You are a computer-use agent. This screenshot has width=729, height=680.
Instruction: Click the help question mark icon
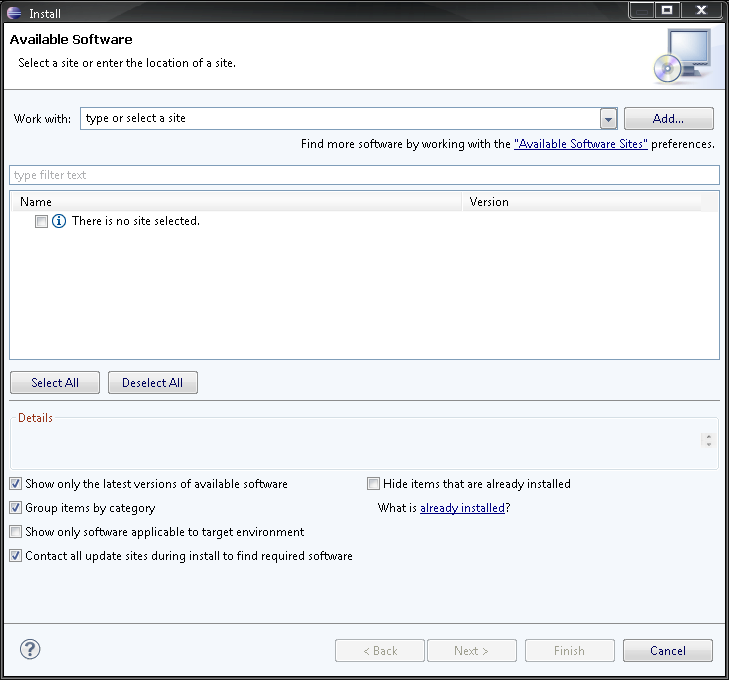[x=30, y=649]
